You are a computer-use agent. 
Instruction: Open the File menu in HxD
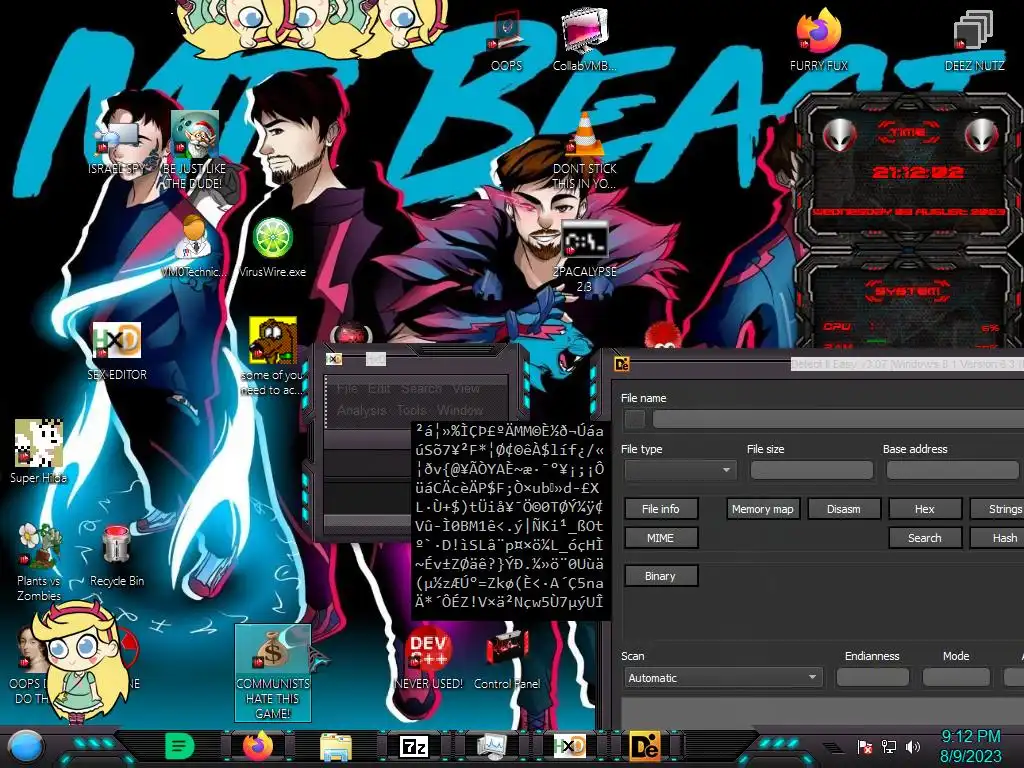(x=347, y=389)
